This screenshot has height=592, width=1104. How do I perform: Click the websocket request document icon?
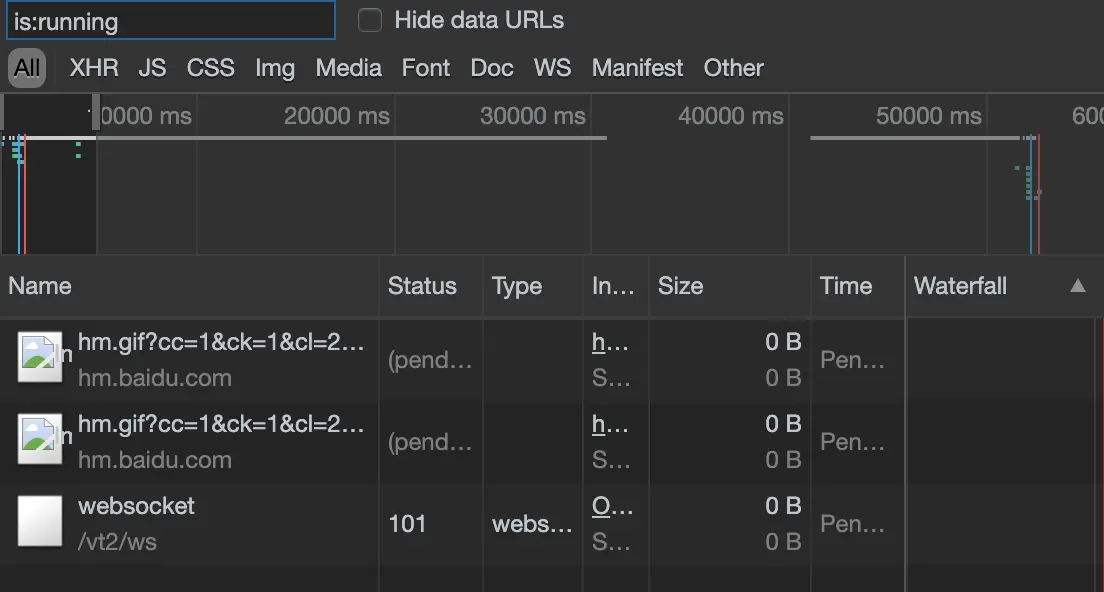click(40, 523)
